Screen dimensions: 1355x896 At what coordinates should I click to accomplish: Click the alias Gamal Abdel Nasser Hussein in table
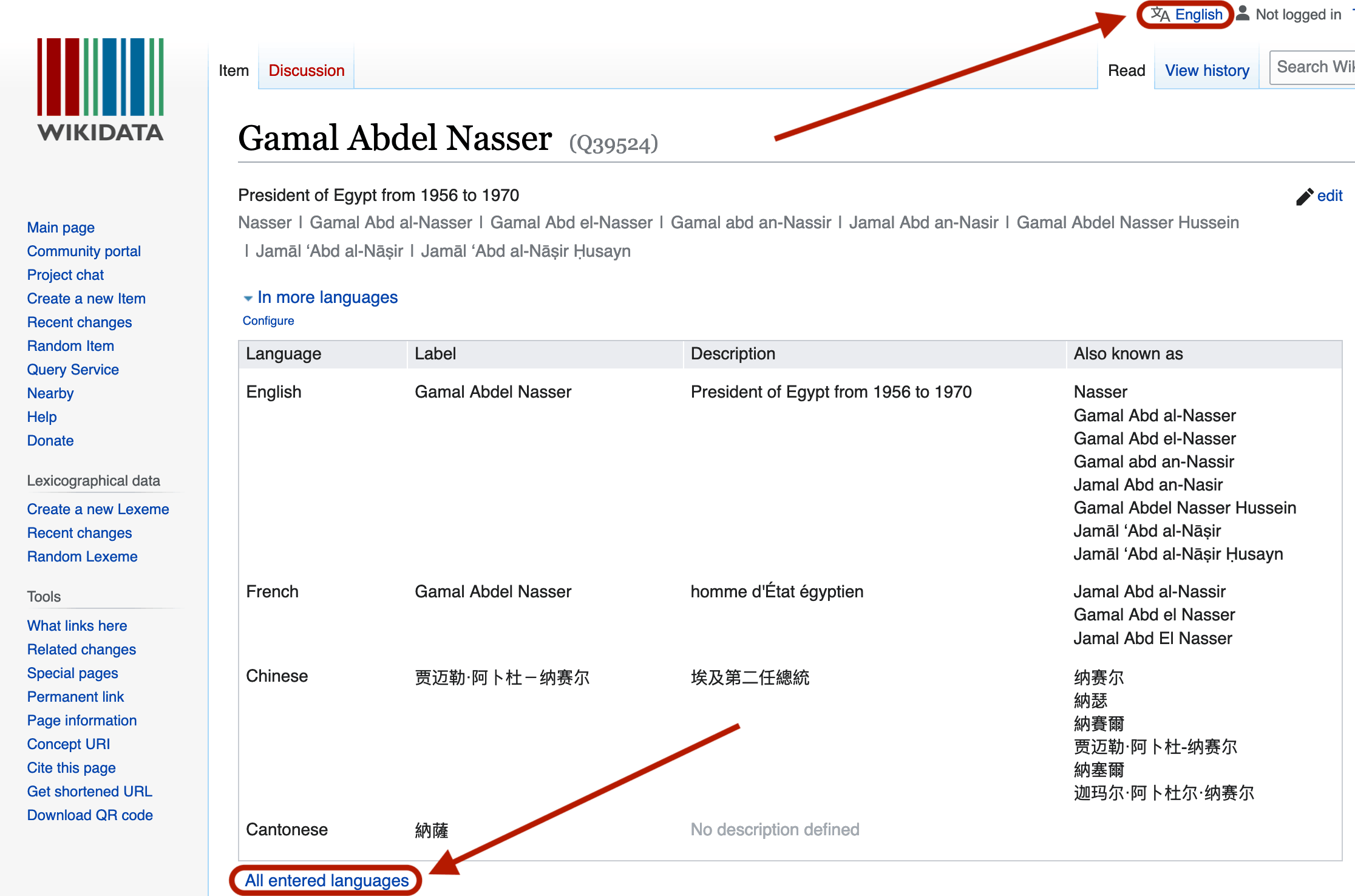click(x=1184, y=507)
